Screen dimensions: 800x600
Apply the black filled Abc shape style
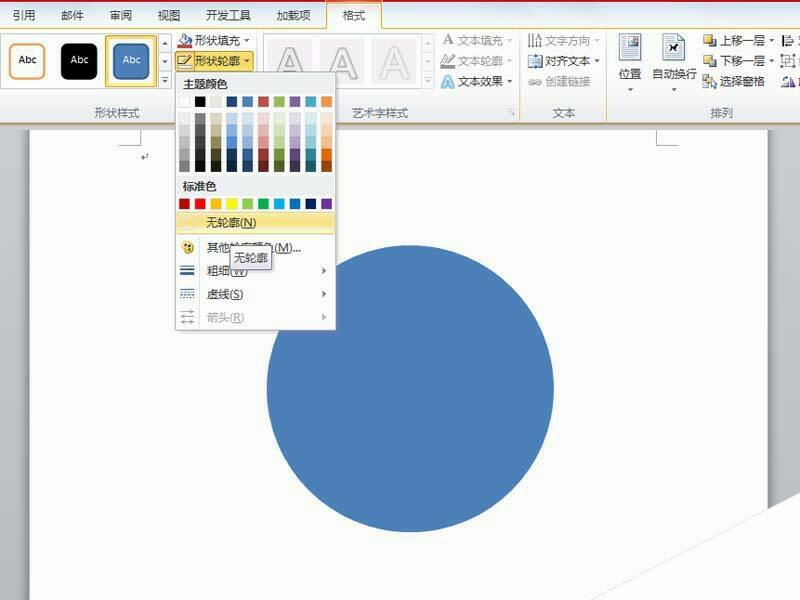click(79, 61)
